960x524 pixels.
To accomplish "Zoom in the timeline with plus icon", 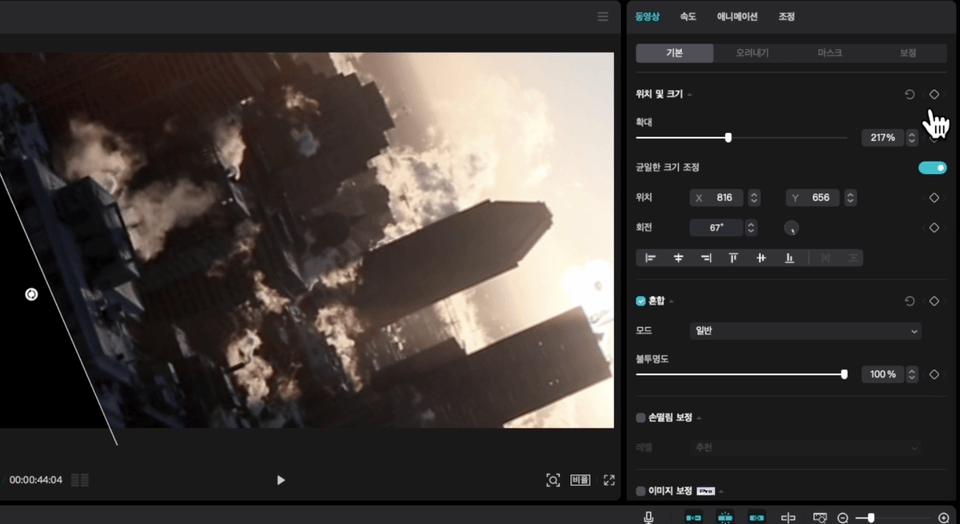I will pos(943,518).
